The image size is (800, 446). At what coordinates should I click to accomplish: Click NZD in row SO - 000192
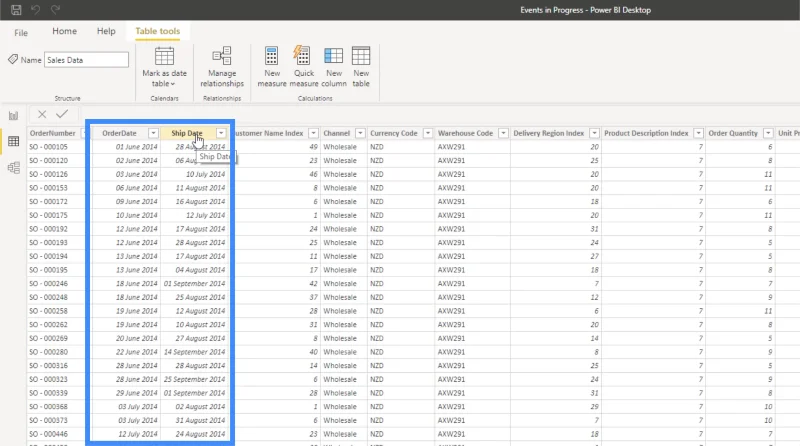point(377,229)
